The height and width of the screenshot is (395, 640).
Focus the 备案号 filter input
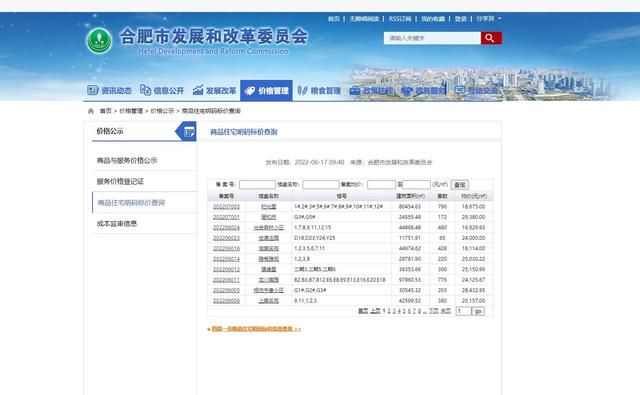point(257,185)
